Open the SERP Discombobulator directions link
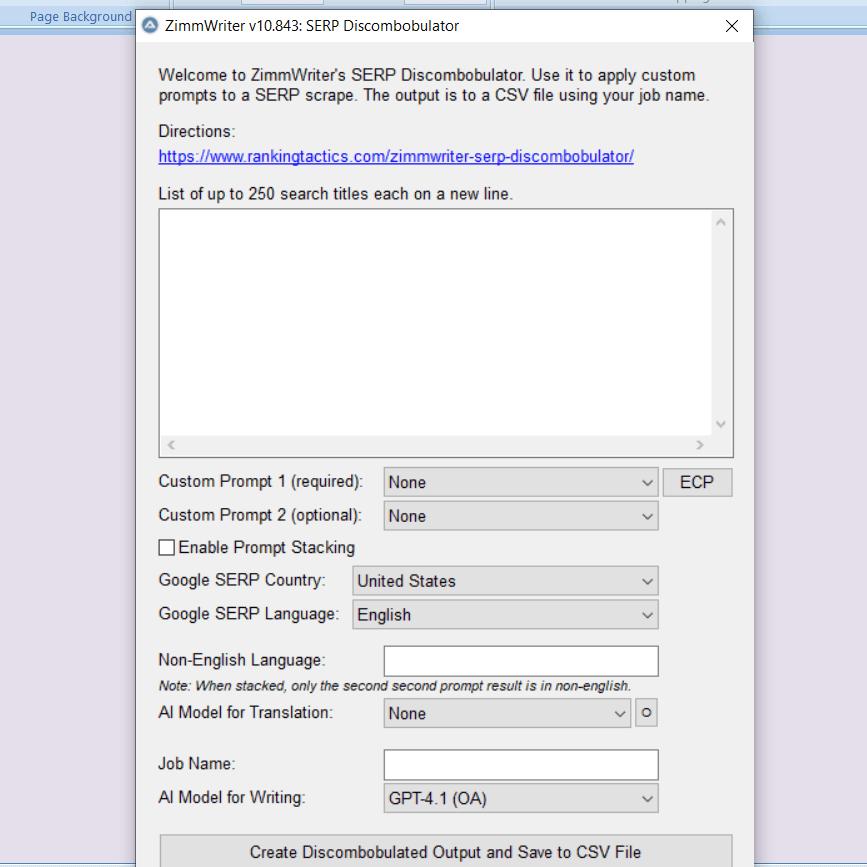Viewport: 867px width, 867px height. pos(396,157)
